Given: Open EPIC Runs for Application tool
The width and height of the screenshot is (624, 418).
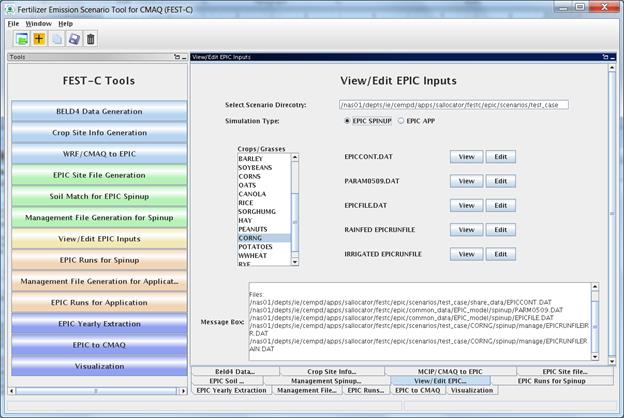Looking at the screenshot, I should pos(99,302).
